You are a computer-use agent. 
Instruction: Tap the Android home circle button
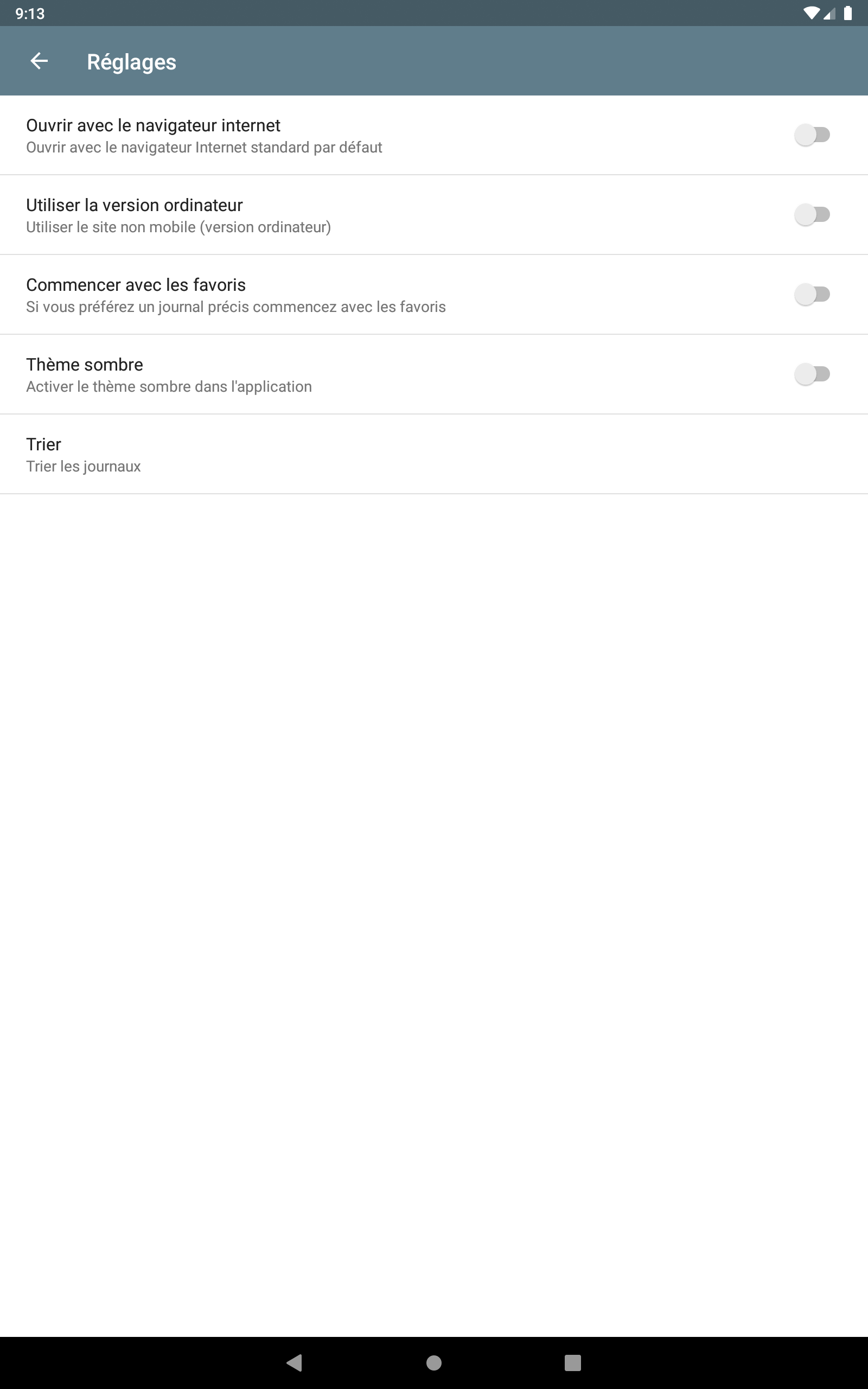434,1362
